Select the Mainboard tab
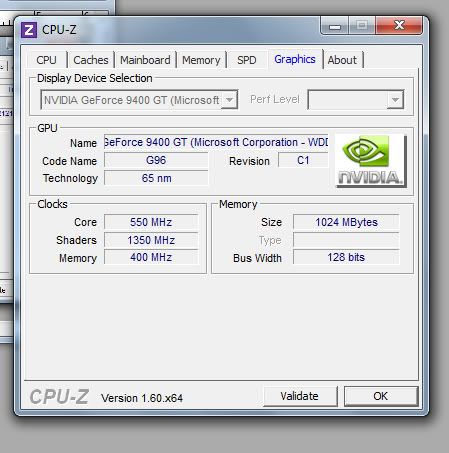Screen dimensions: 449x453 (x=145, y=60)
